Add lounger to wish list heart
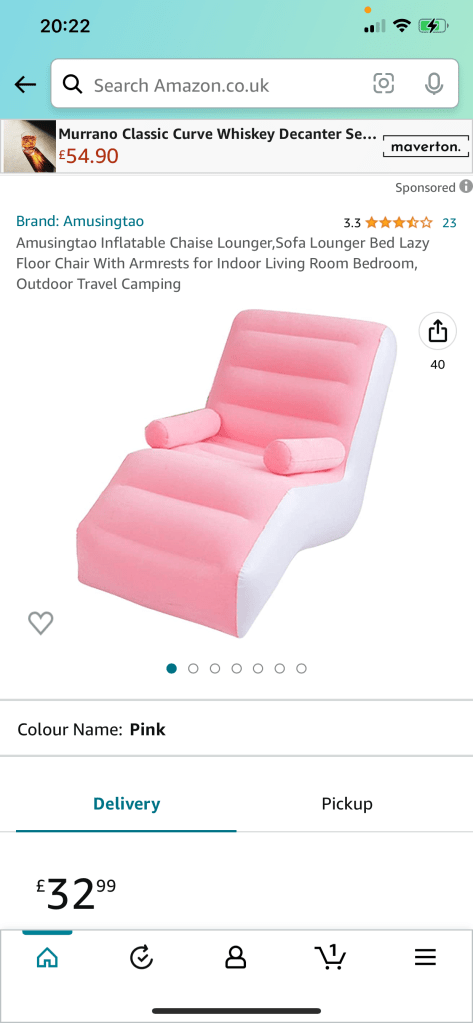The width and height of the screenshot is (473, 1023). tap(40, 623)
